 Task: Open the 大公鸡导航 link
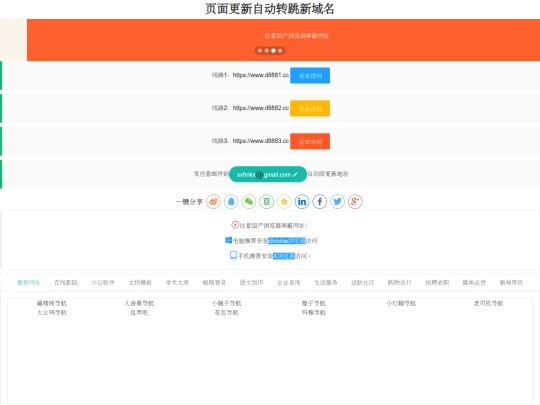point(52,313)
